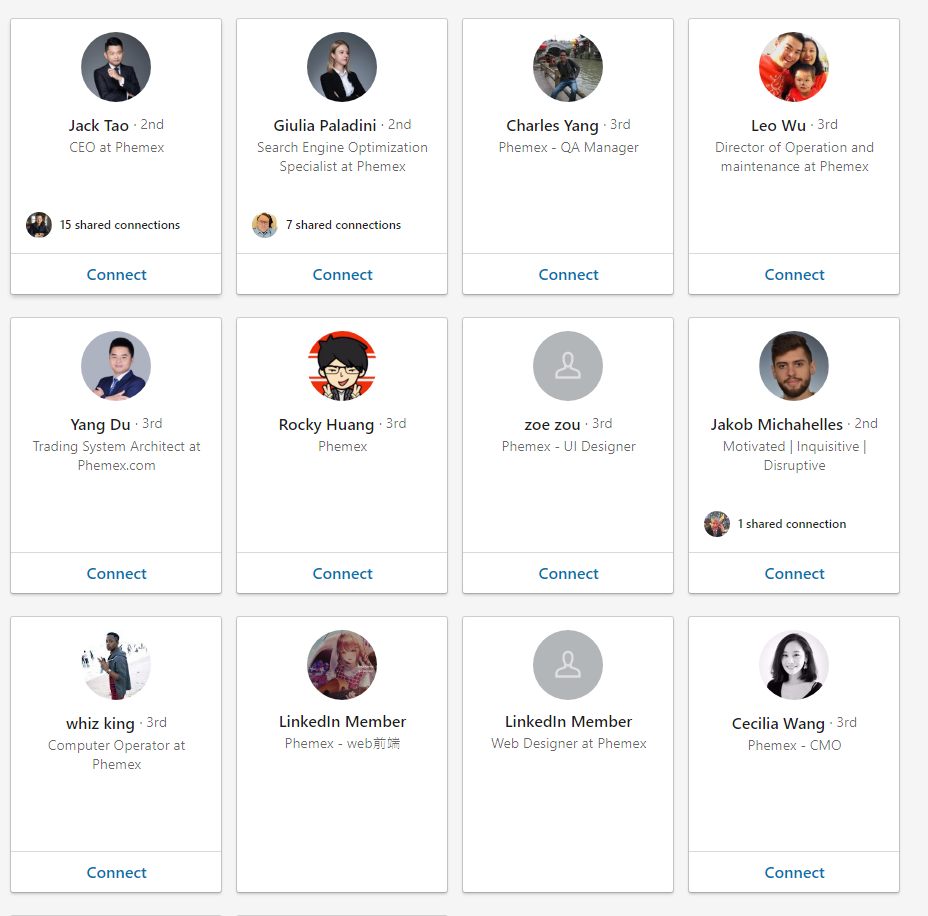
Task: Connect with Jack Tao
Action: [x=116, y=275]
